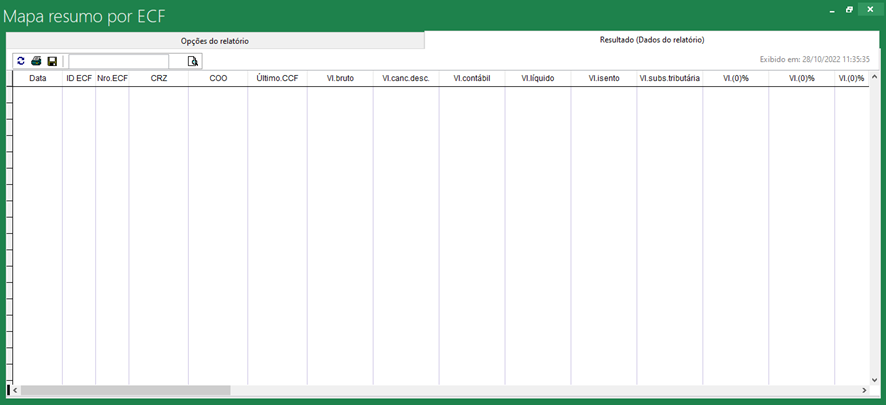Open Resultado (Dados do relatório) tab
The width and height of the screenshot is (886, 405).
point(652,40)
